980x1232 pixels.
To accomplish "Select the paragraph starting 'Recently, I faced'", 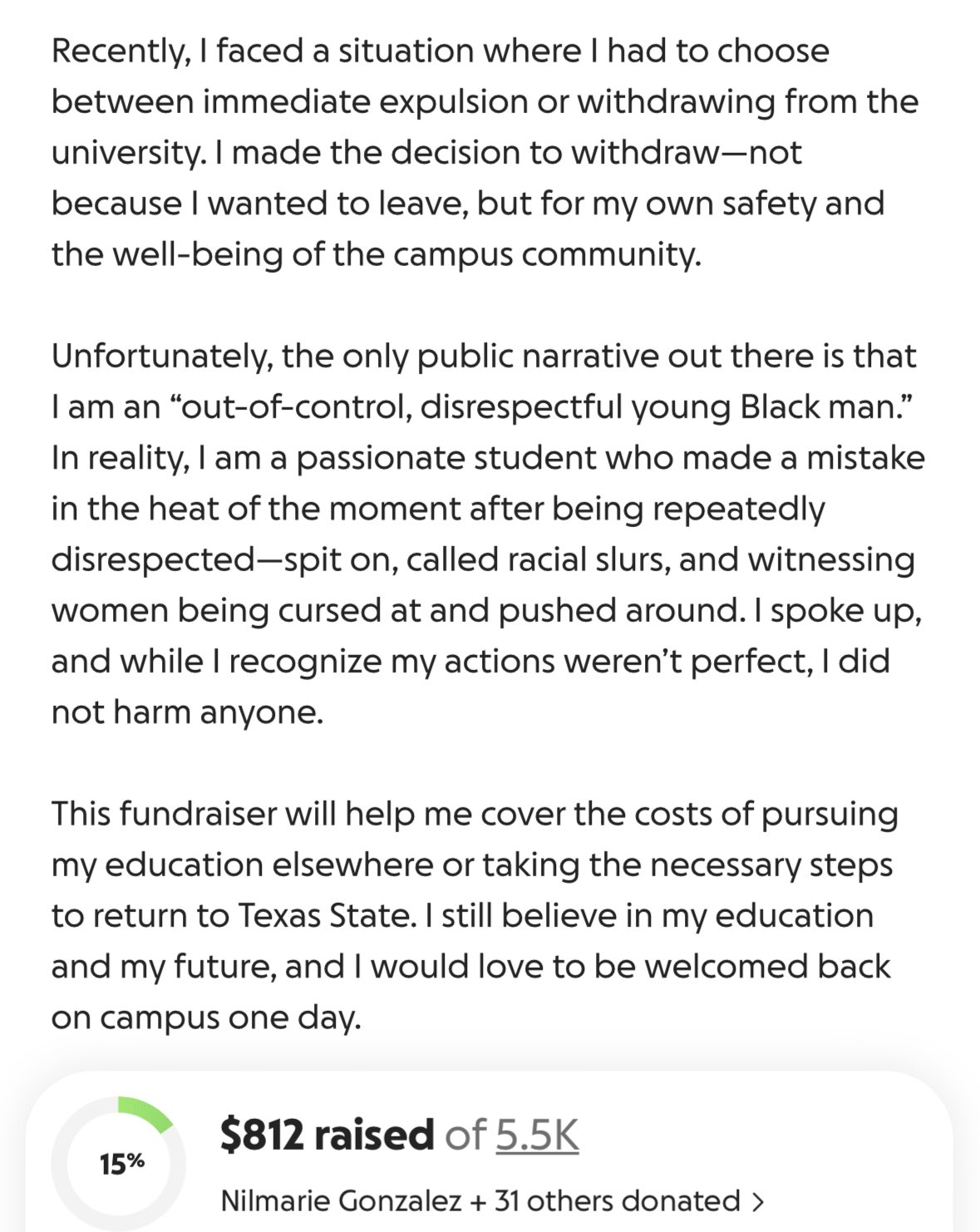I will [485, 153].
